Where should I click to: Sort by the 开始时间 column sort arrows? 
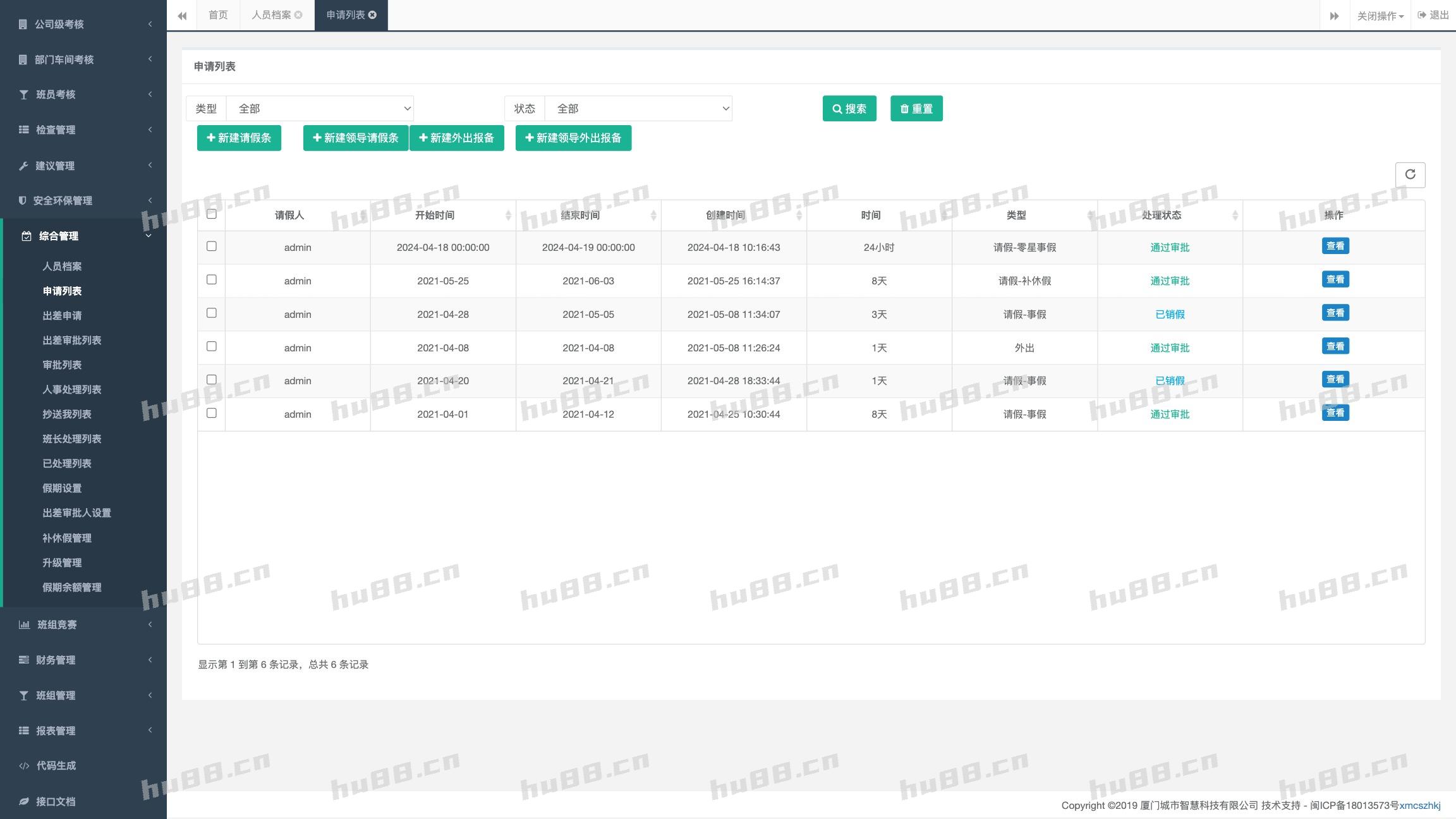pyautogui.click(x=508, y=215)
